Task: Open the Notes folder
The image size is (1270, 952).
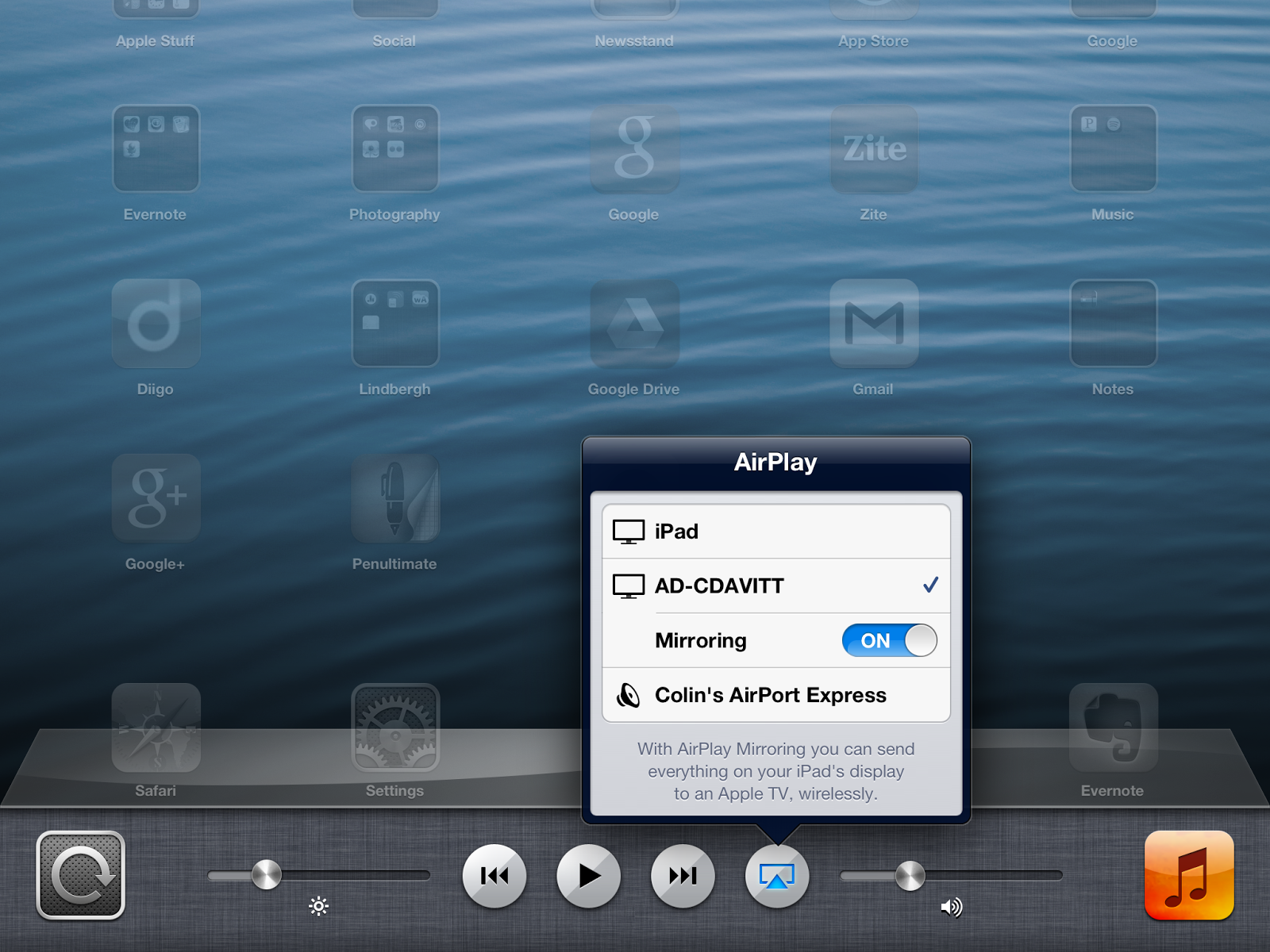Action: coord(1113,323)
